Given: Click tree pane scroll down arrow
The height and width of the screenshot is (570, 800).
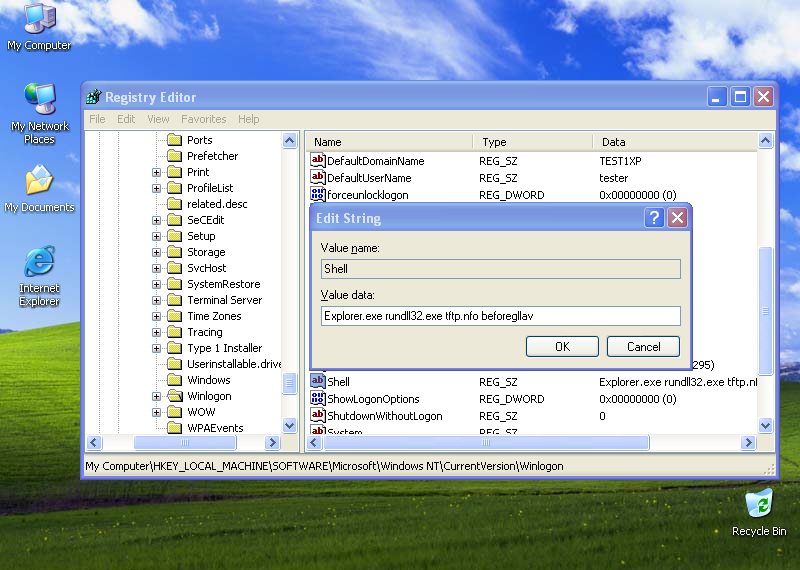Looking at the screenshot, I should click(x=289, y=425).
